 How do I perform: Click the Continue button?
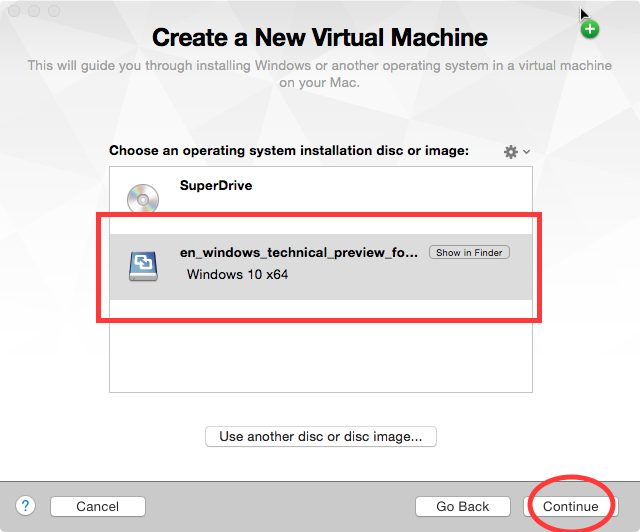point(571,506)
